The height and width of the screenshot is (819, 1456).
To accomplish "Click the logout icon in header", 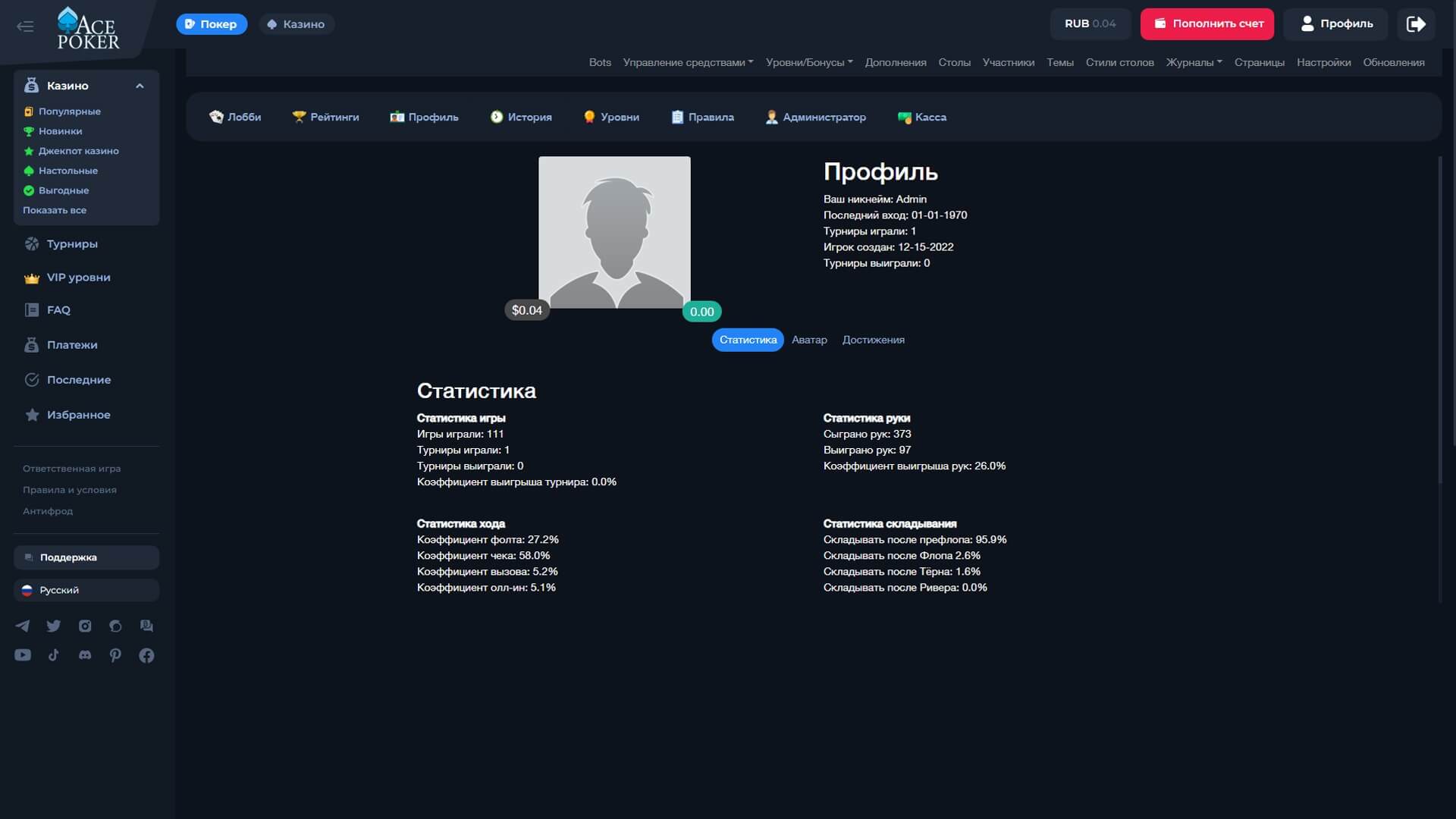I will pos(1416,24).
